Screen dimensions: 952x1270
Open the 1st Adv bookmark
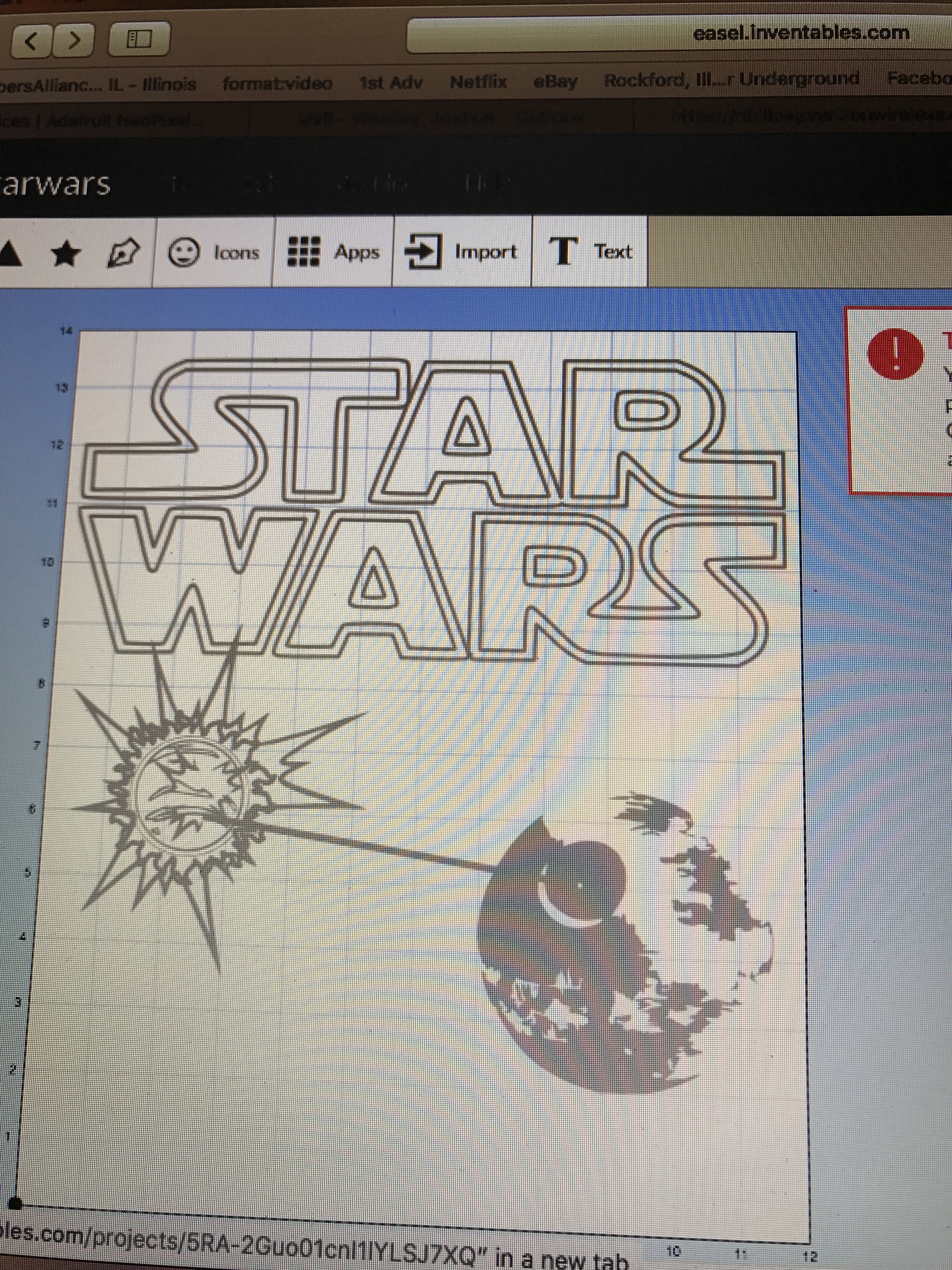391,83
